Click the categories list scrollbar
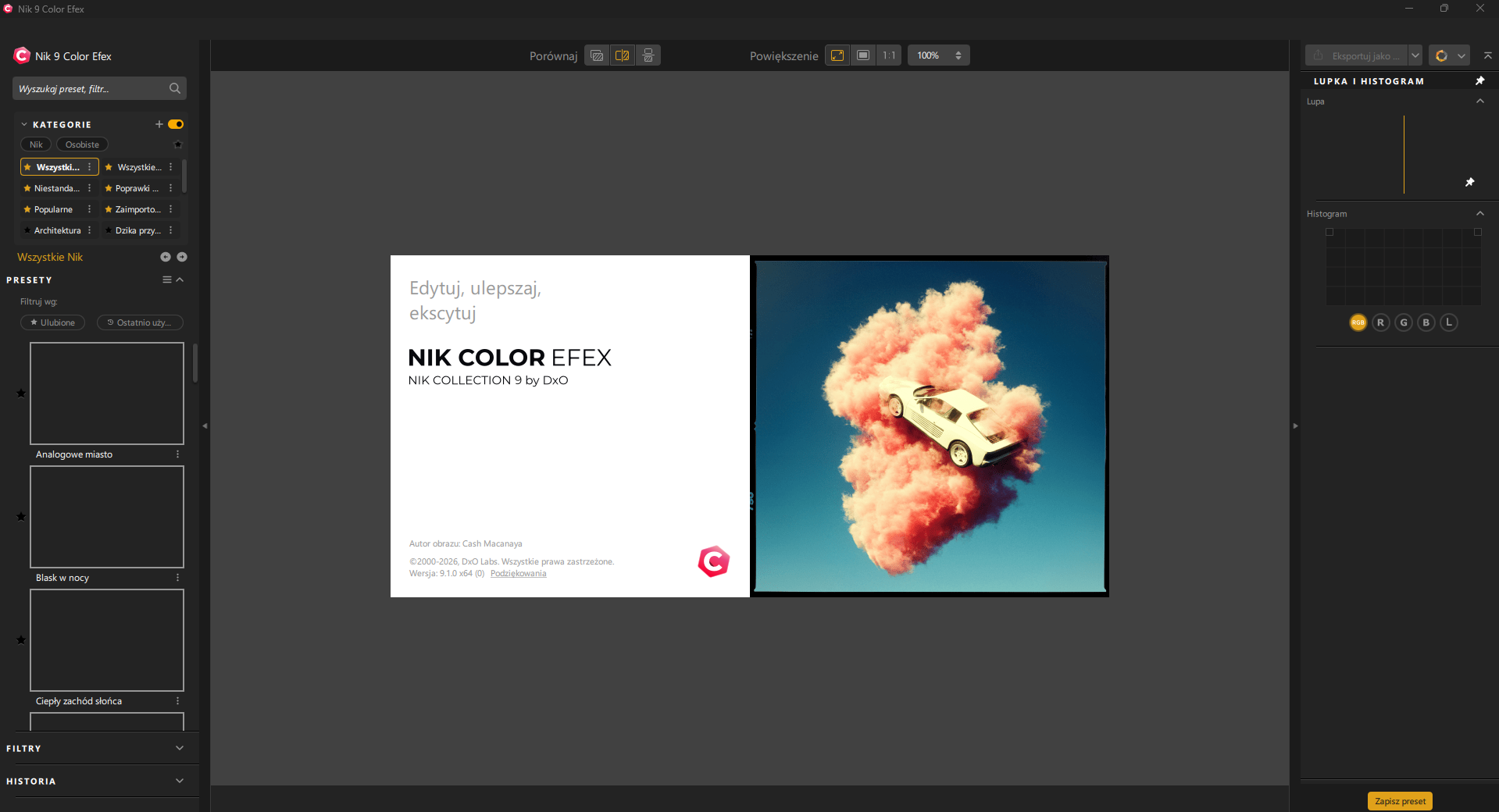 (x=184, y=176)
